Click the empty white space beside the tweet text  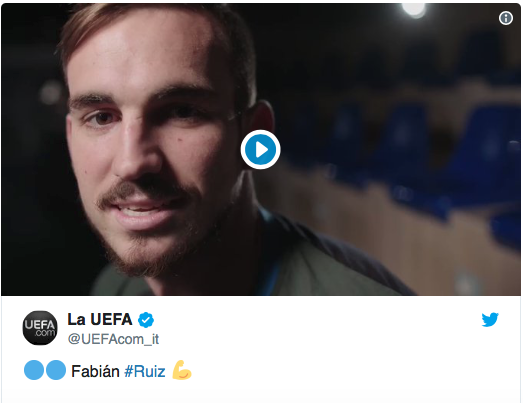[350, 371]
